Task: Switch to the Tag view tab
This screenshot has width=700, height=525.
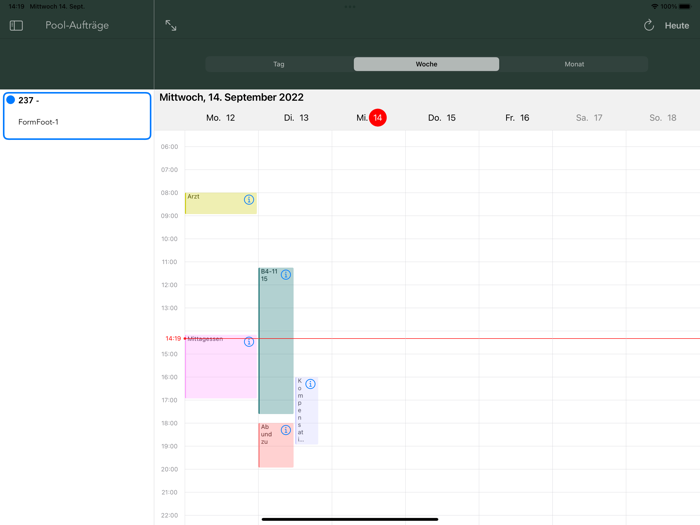Action: [x=279, y=64]
